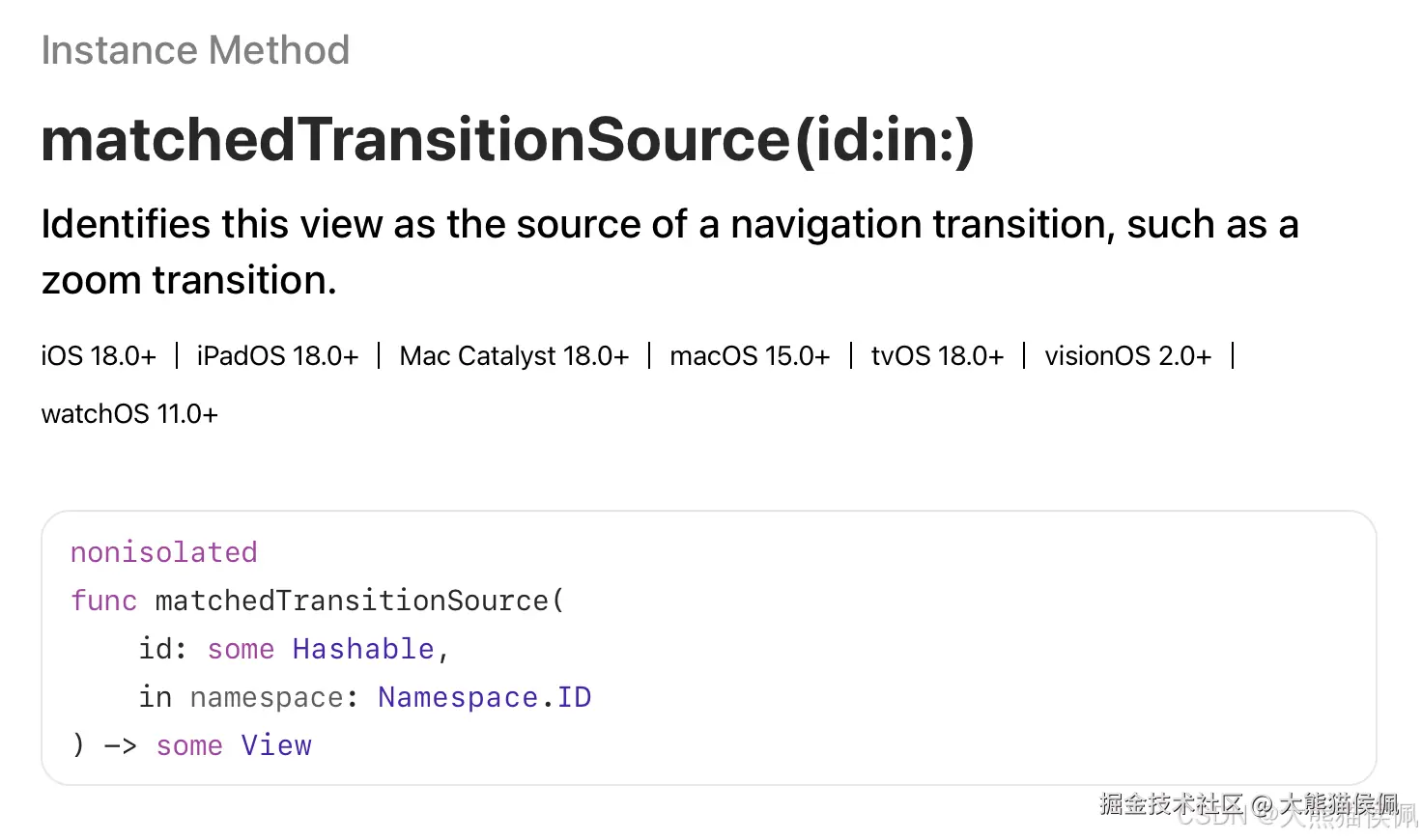Click the Instance Method eyebrow label
This screenshot has height=840, width=1422.
coord(195,50)
